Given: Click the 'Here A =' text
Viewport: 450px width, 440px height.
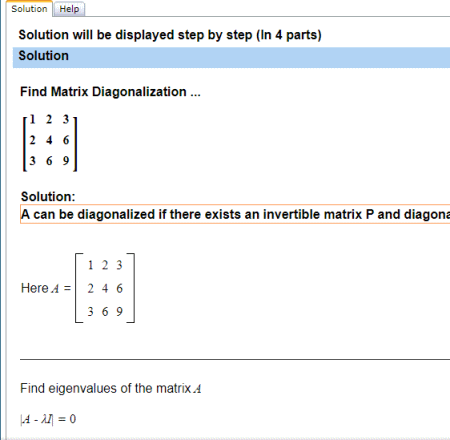Looking at the screenshot, I should tap(46, 288).
